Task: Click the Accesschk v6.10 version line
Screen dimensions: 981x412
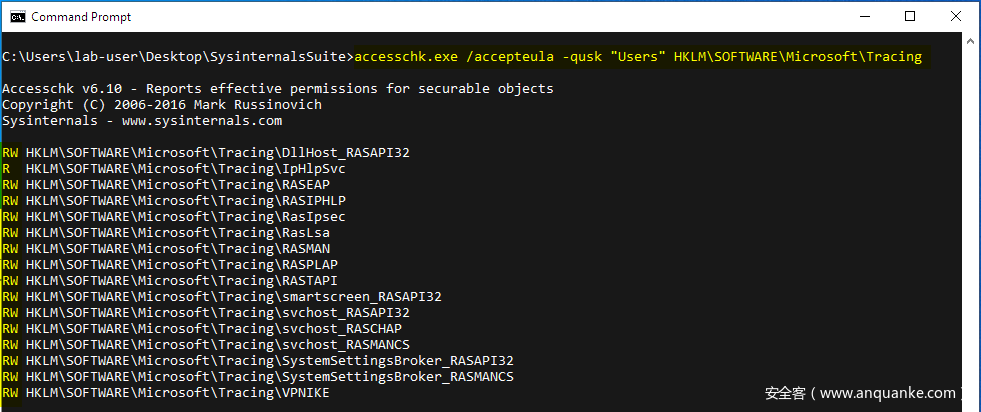Action: tap(277, 89)
